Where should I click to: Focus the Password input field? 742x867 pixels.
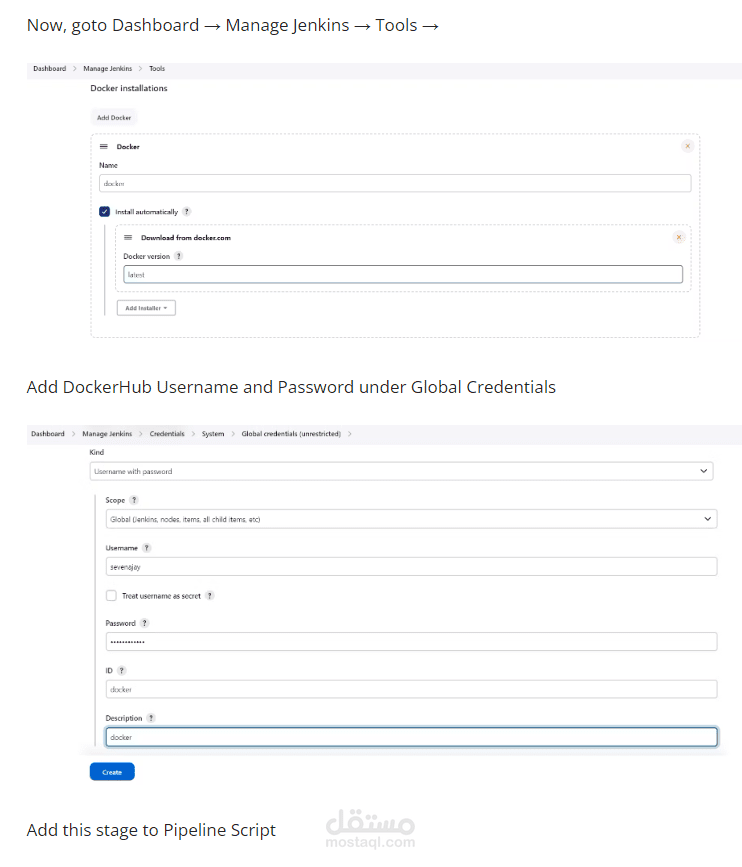click(x=411, y=641)
